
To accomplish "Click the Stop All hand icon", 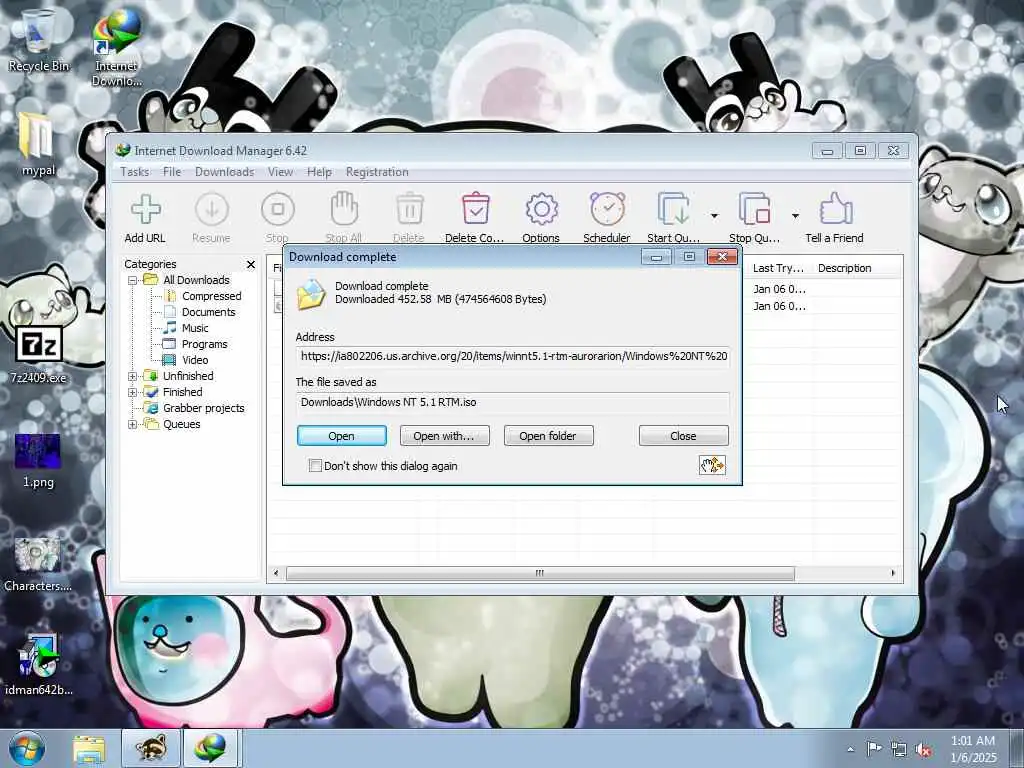I will pyautogui.click(x=344, y=209).
